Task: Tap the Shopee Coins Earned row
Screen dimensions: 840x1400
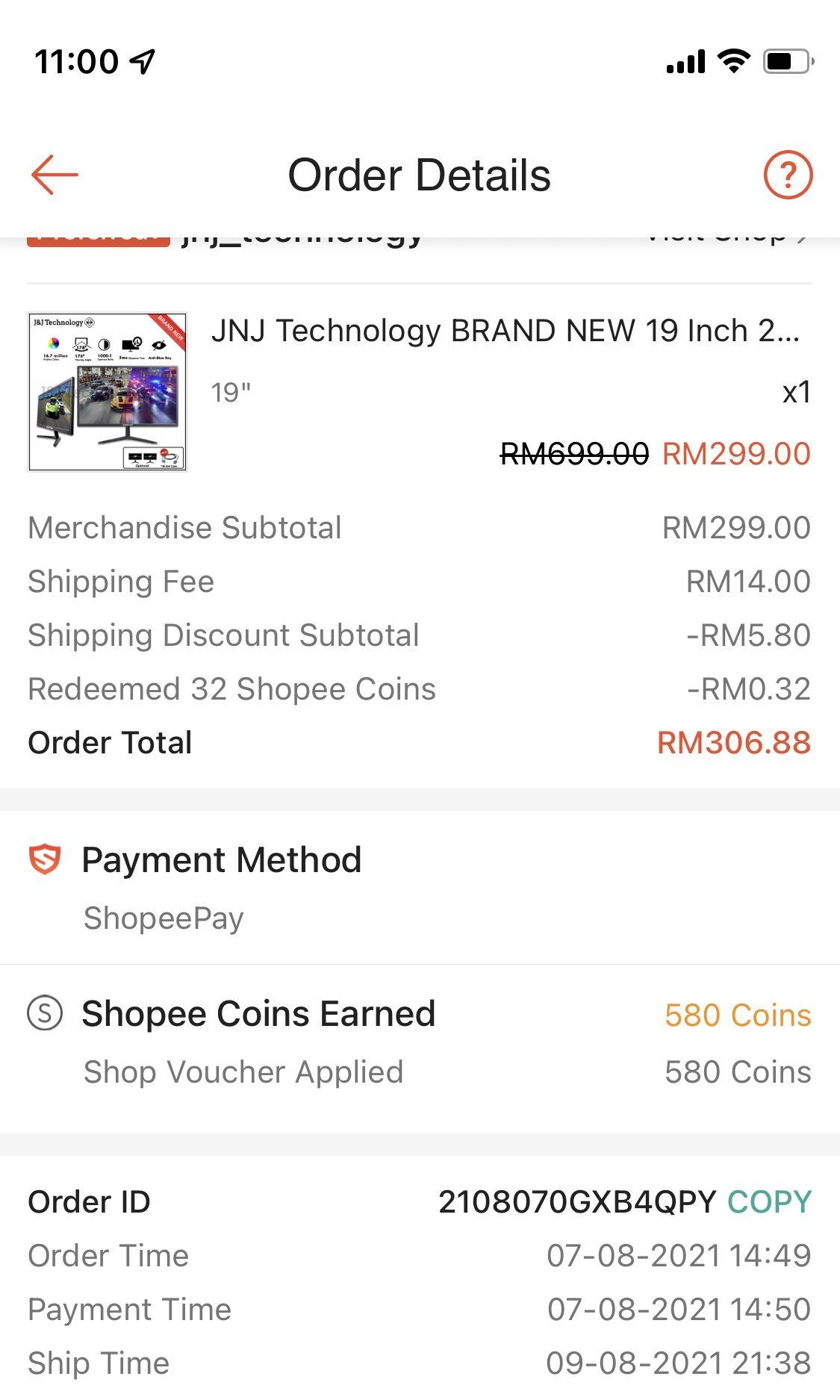Action: point(258,1014)
